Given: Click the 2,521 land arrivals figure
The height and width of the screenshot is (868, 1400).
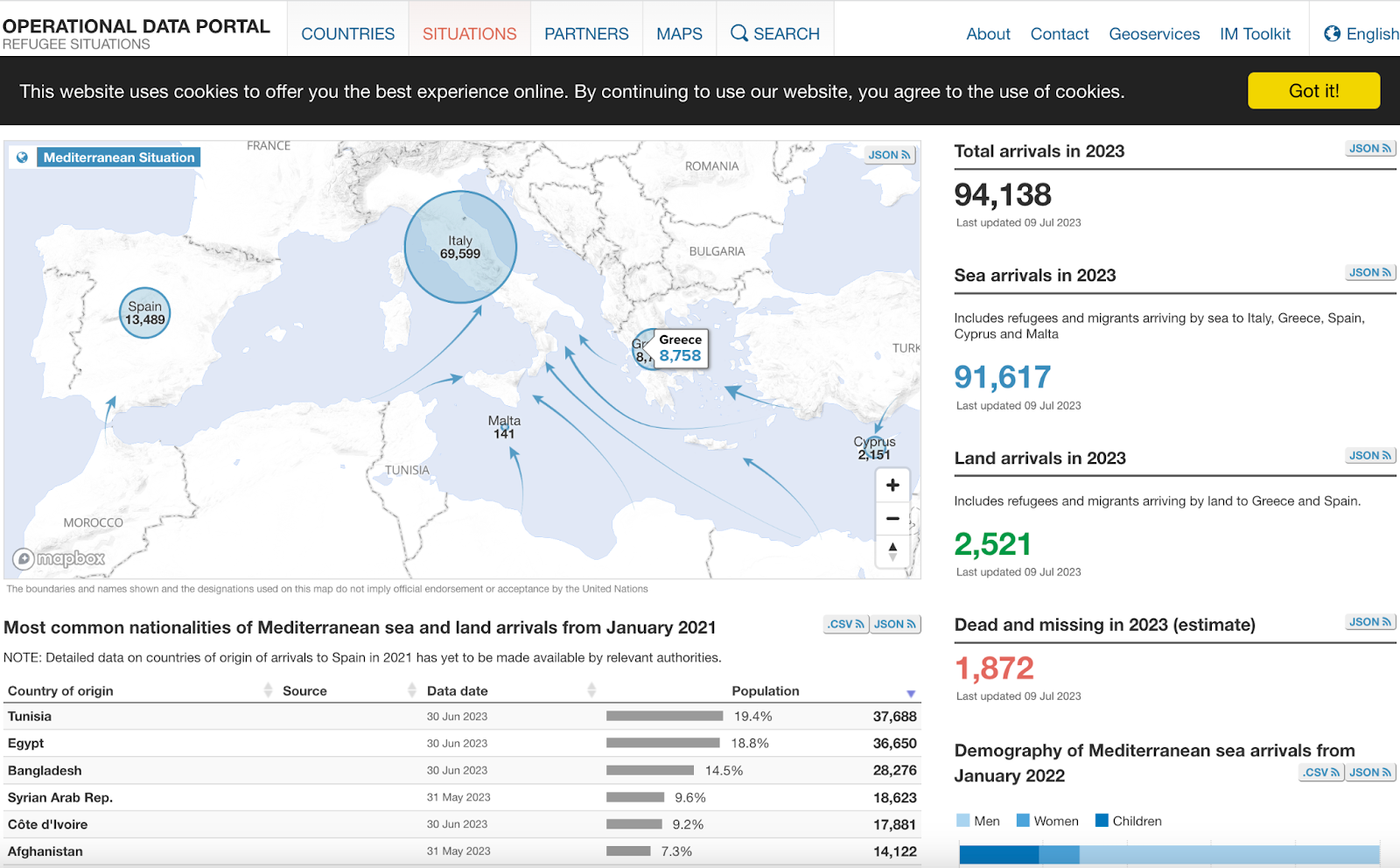Looking at the screenshot, I should (993, 544).
